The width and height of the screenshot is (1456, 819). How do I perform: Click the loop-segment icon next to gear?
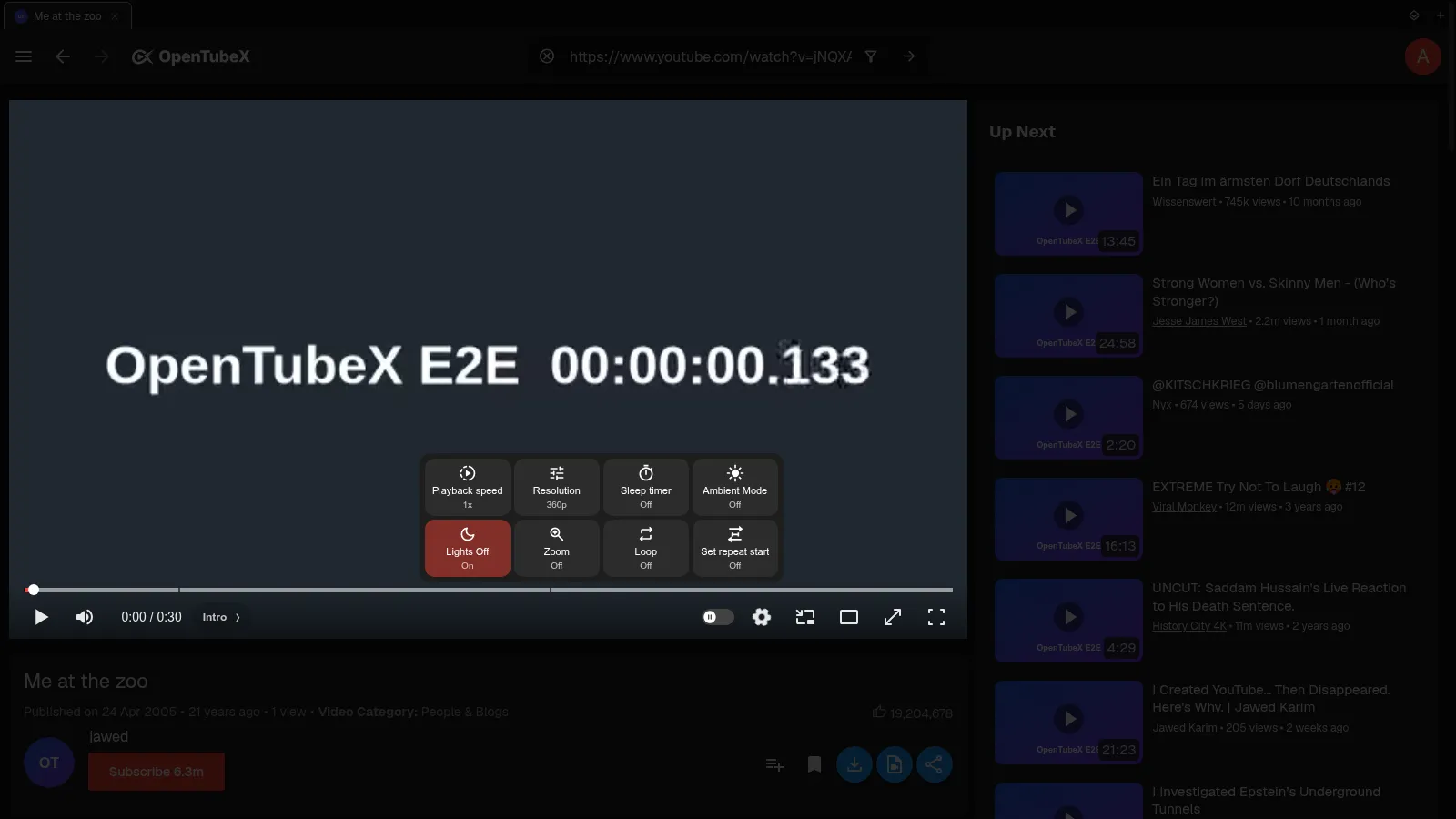805,617
